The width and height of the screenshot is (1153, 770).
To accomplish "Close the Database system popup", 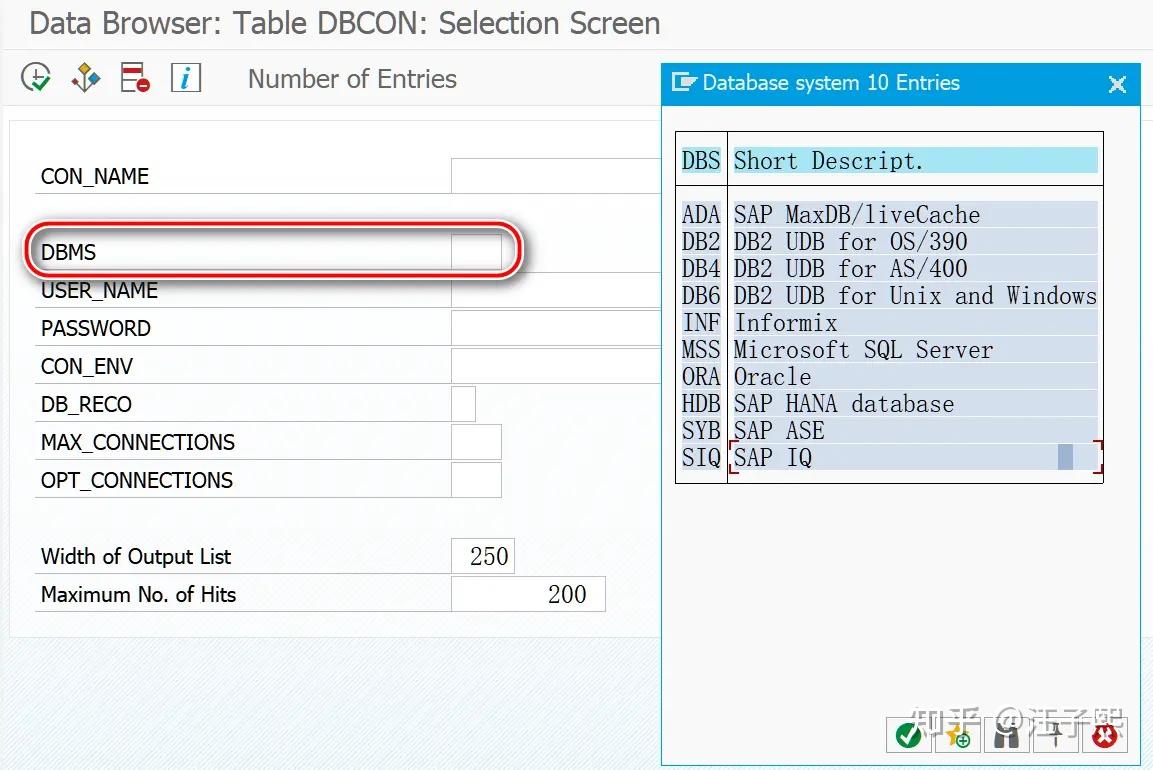I will tap(1117, 85).
